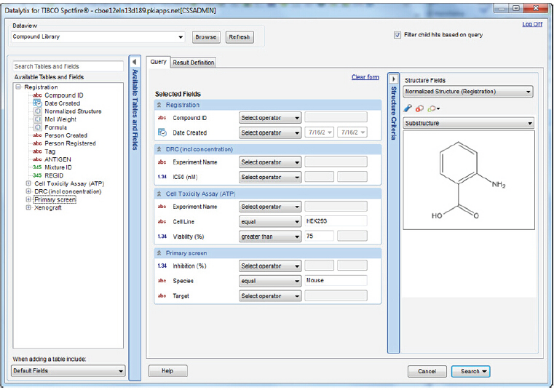Viewport: 554px width, 391px height.
Task: Click the Viability numeric type icon
Action: click(x=162, y=236)
